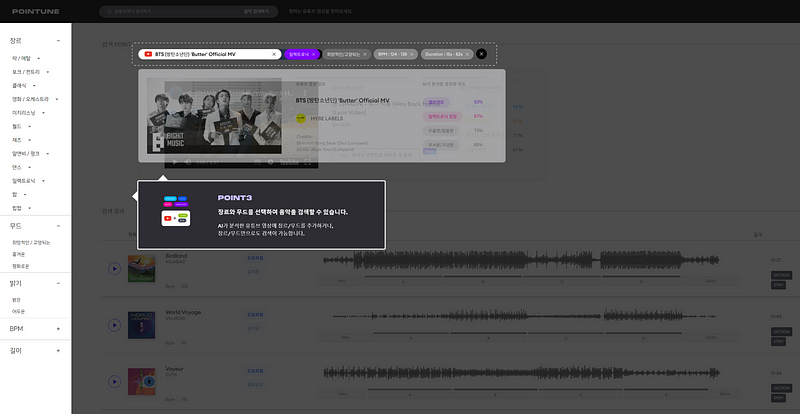Toggle YouTube player fullscreen
Image resolution: width=800 pixels, height=414 pixels.
(x=308, y=162)
